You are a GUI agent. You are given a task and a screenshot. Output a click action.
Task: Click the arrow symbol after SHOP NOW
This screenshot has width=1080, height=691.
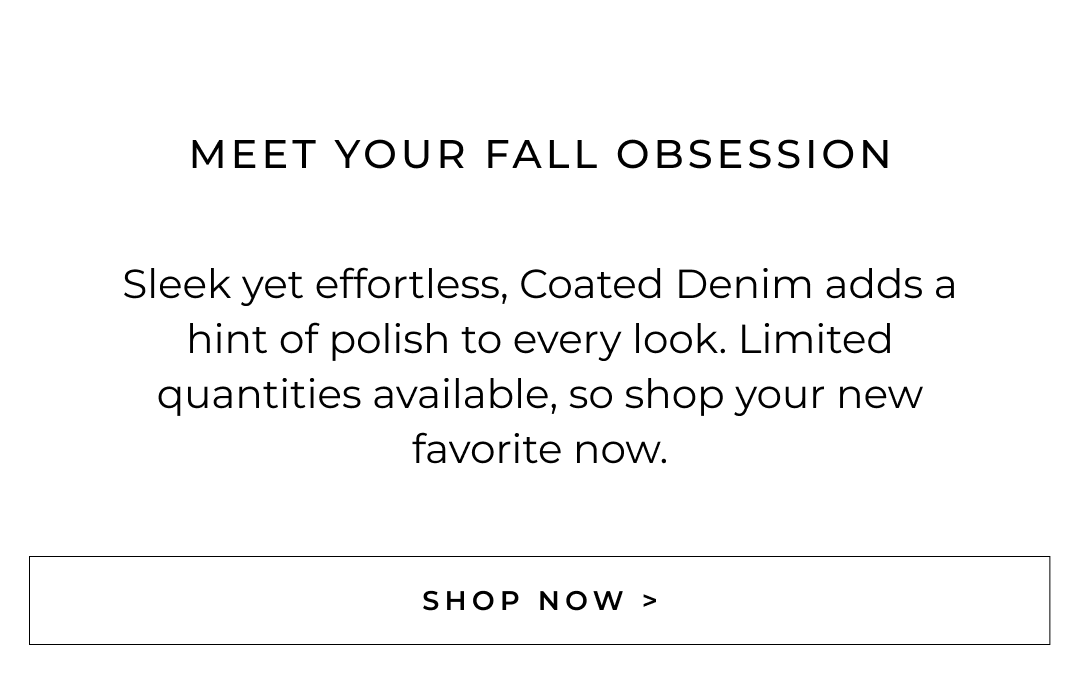[651, 601]
